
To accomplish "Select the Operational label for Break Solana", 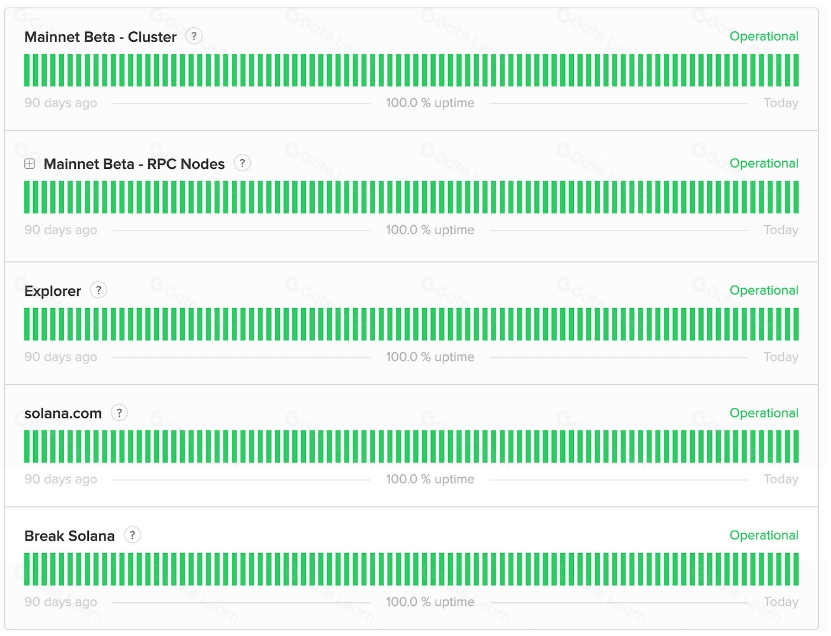I will coord(764,535).
